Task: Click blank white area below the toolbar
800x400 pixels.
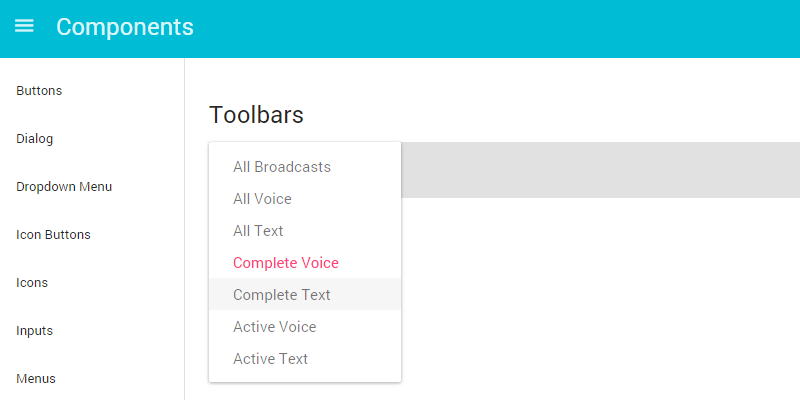Action: (600, 300)
